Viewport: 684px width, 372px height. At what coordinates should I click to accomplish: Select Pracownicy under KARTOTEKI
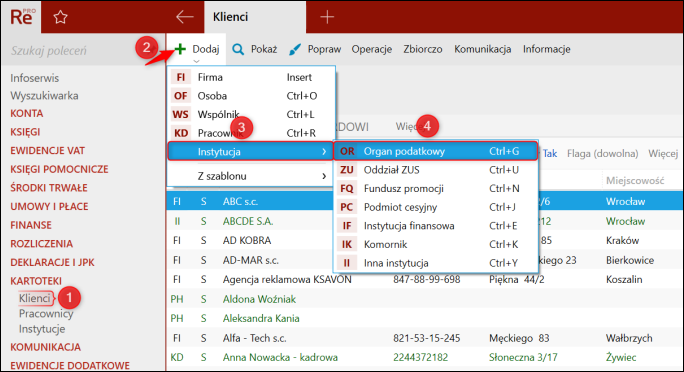coord(46,314)
